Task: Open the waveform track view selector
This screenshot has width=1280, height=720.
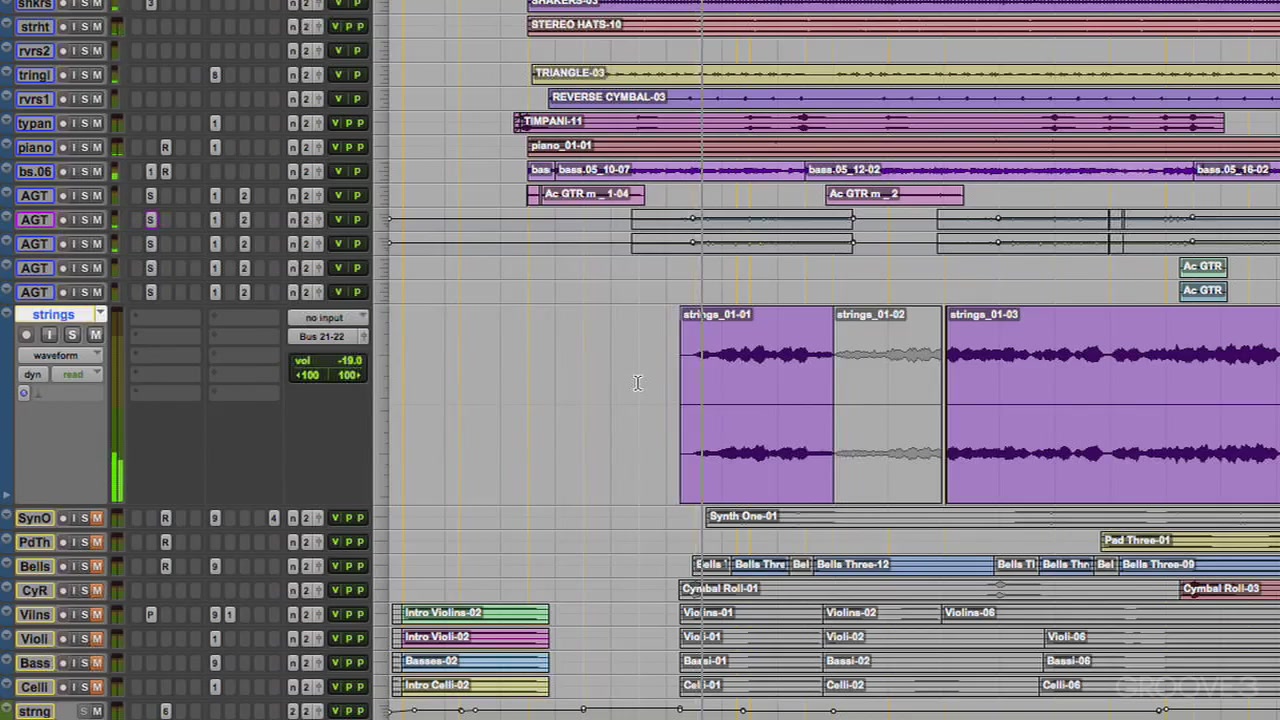Action: pyautogui.click(x=61, y=355)
